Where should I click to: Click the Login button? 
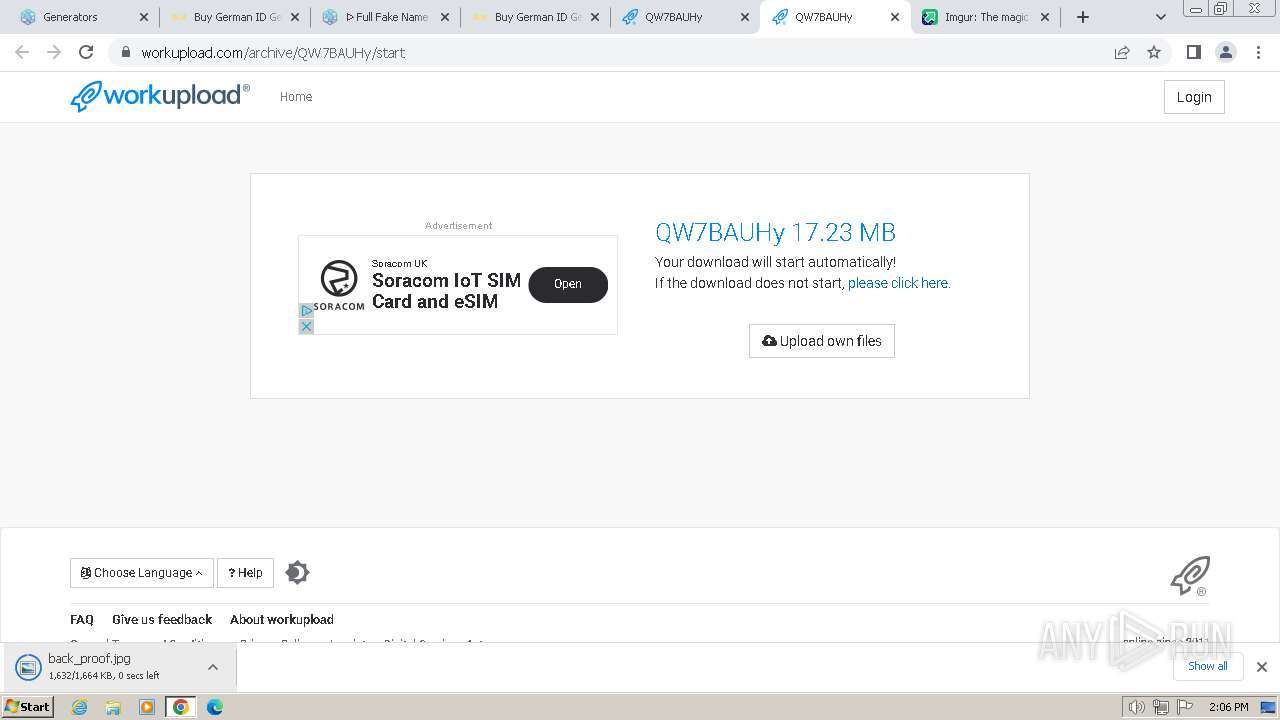[1194, 97]
